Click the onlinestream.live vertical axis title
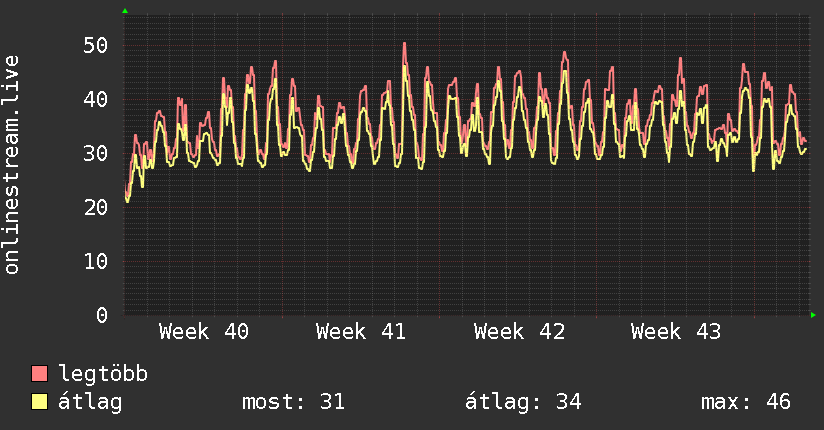 tap(12, 165)
